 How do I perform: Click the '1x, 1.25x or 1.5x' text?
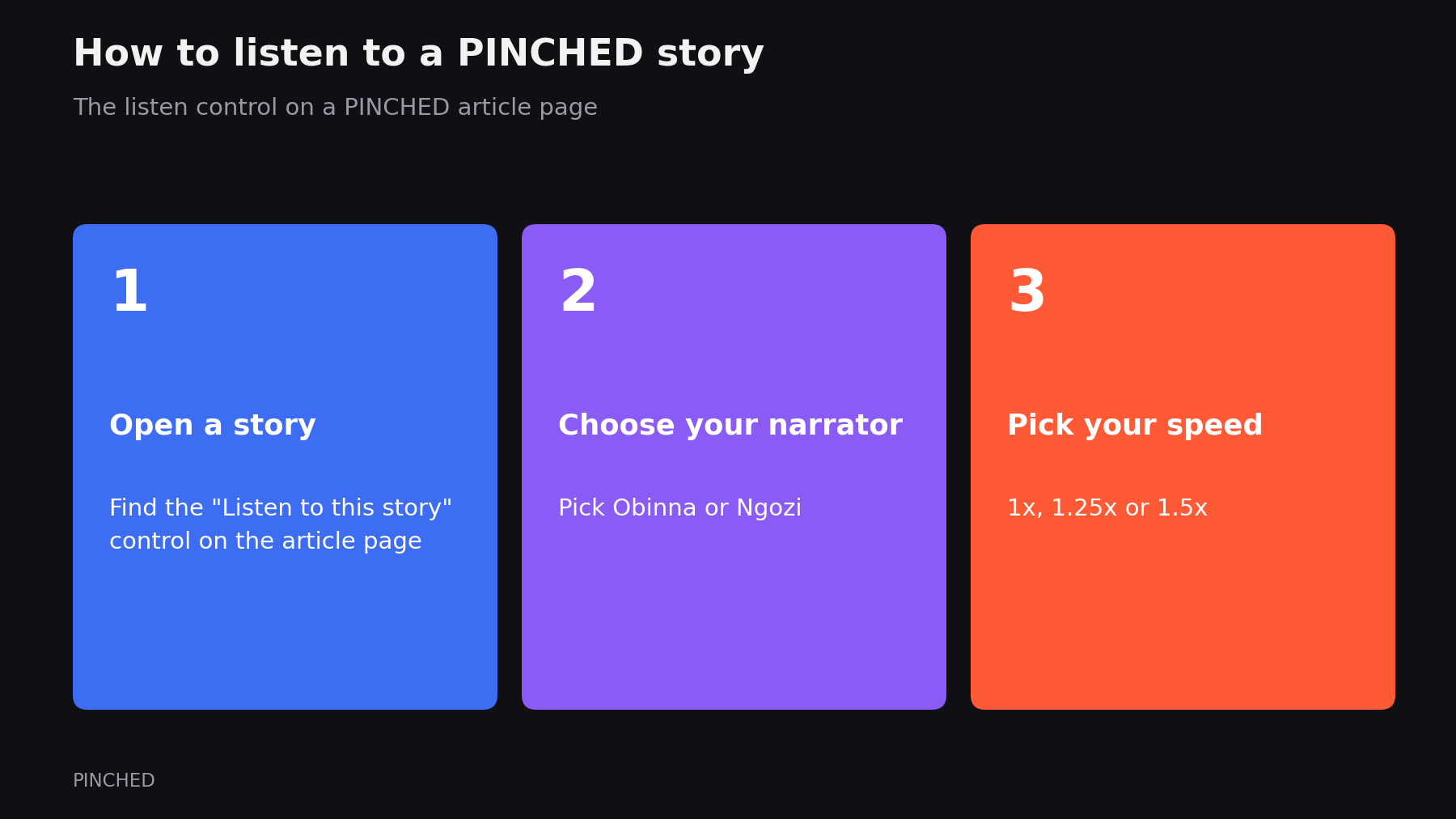[1107, 508]
